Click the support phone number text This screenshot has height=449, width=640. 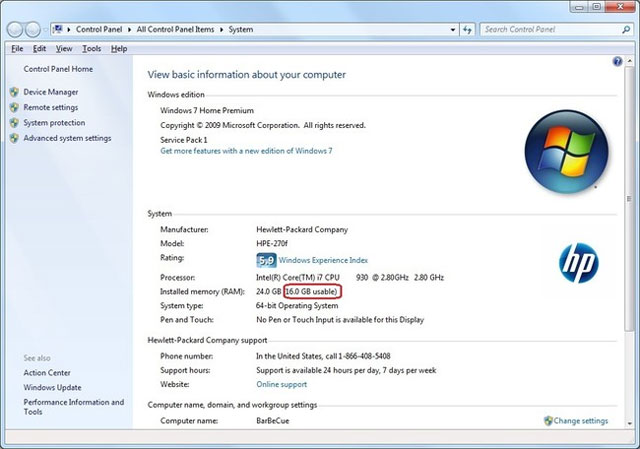[323, 356]
